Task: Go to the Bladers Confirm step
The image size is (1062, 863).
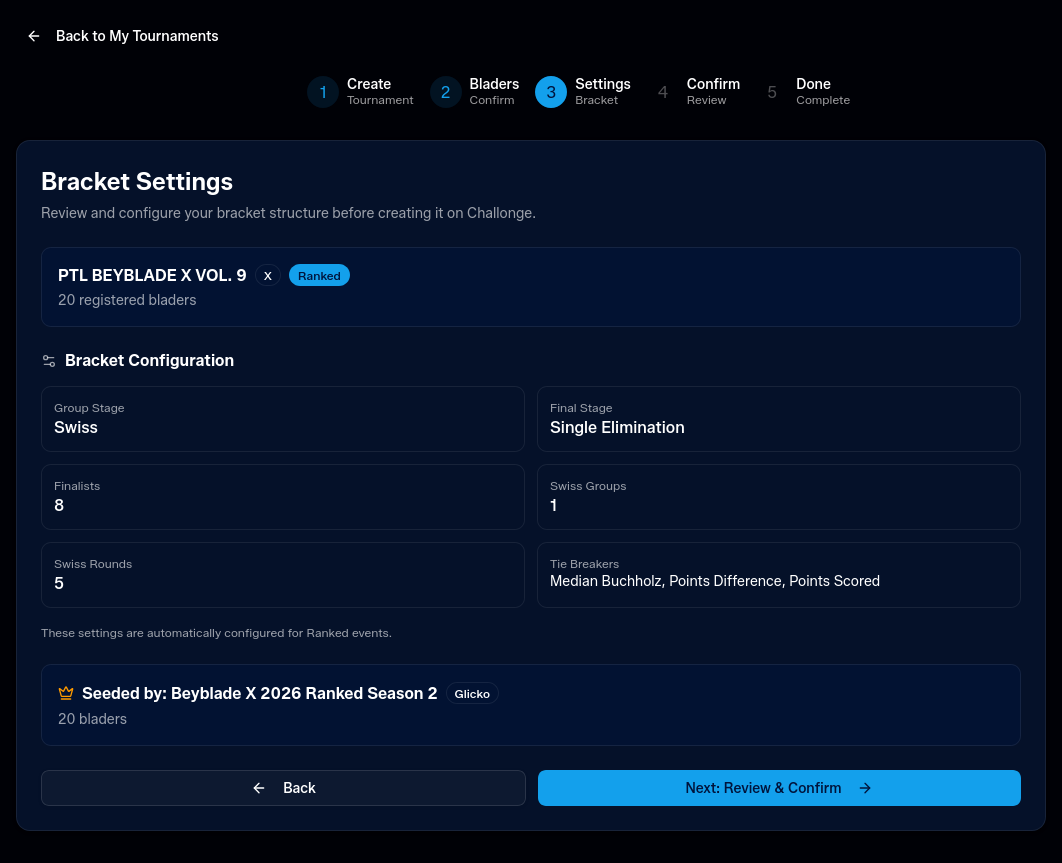Action: click(475, 92)
